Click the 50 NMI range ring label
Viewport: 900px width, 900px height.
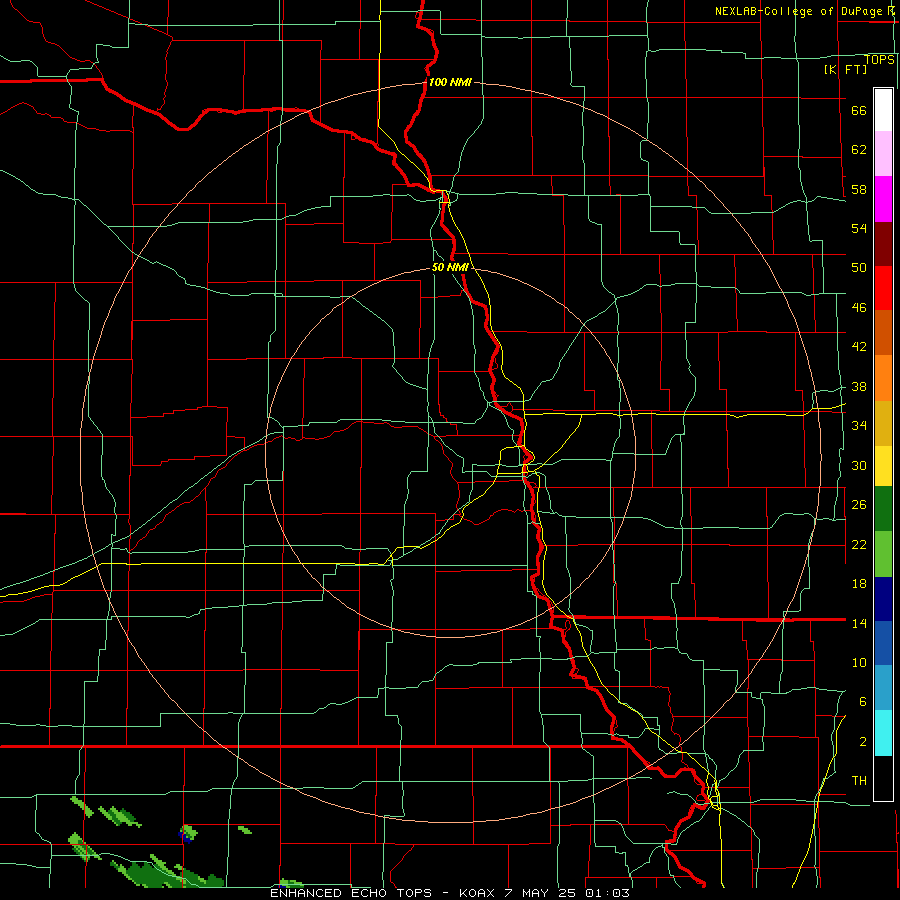(x=450, y=267)
